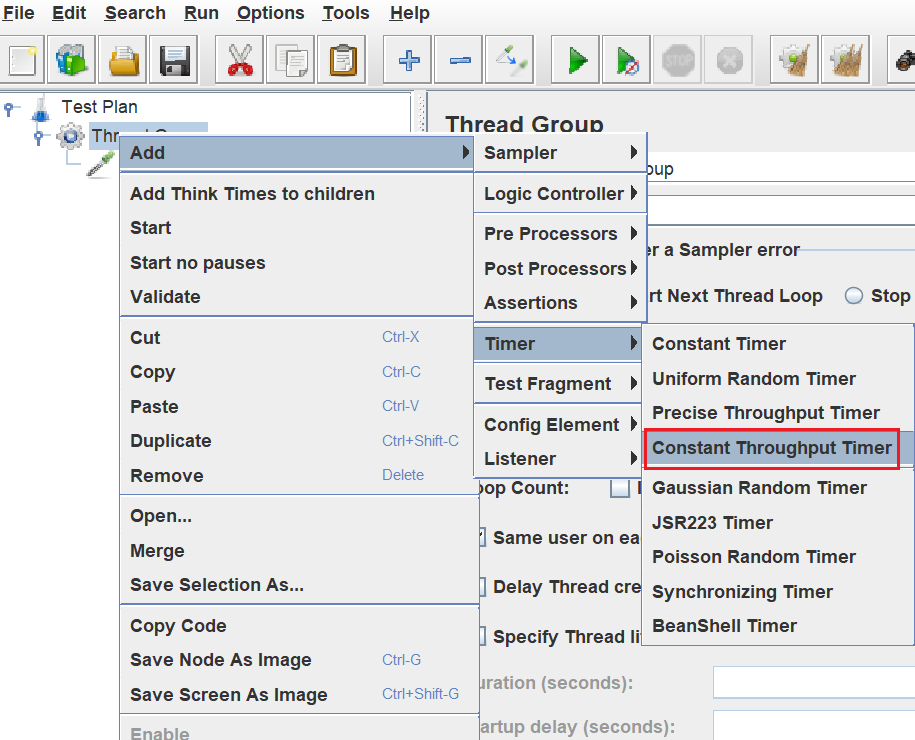
Task: Expand the Test Fragment submenu
Action: [x=558, y=384]
